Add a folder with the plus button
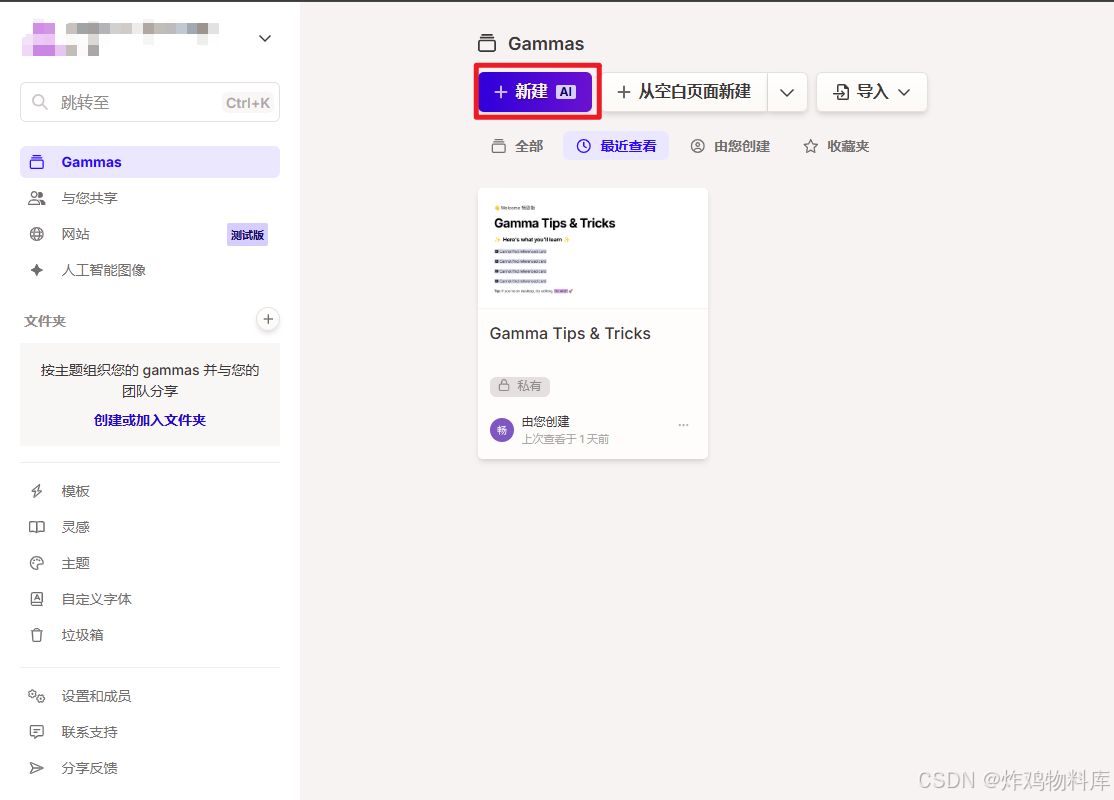 [x=268, y=320]
